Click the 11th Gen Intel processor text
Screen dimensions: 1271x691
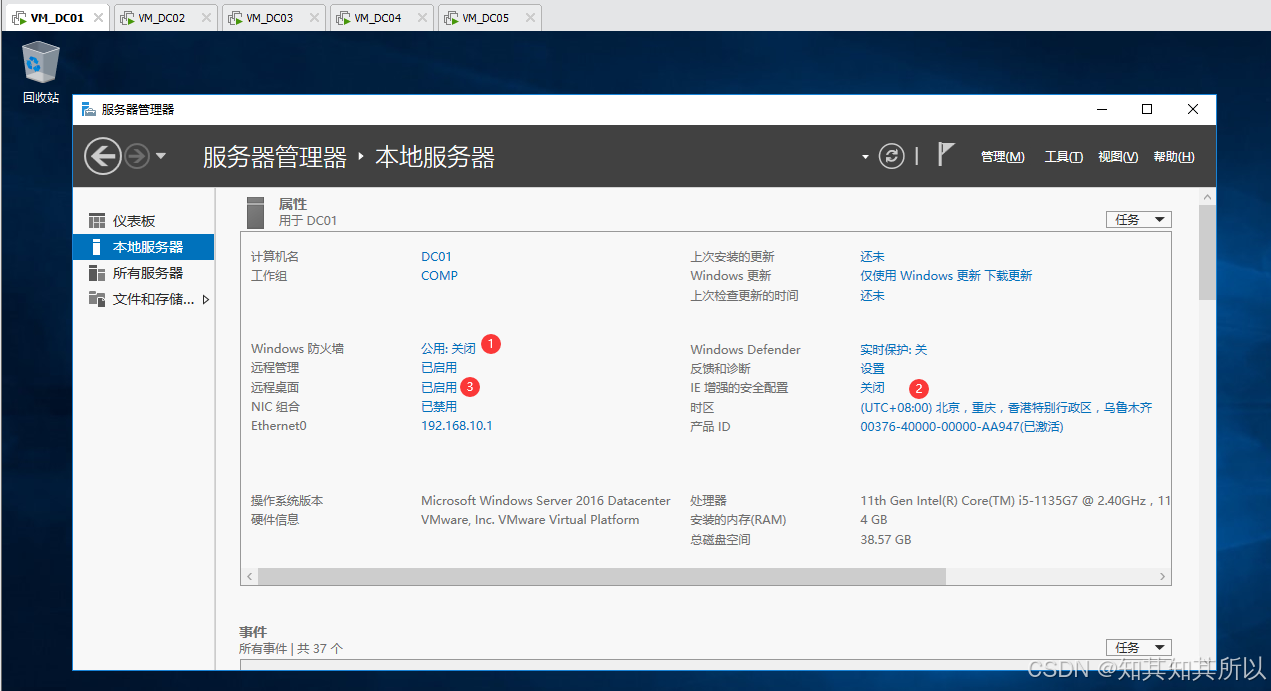(1015, 500)
